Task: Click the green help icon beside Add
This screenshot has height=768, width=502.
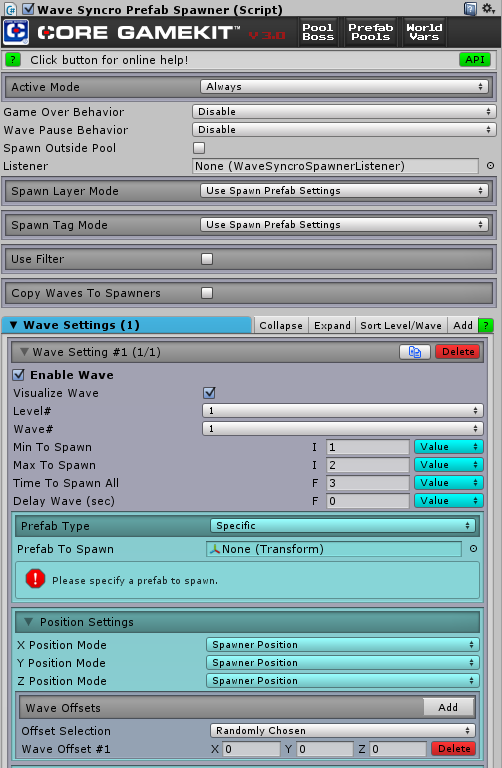Action: click(486, 325)
